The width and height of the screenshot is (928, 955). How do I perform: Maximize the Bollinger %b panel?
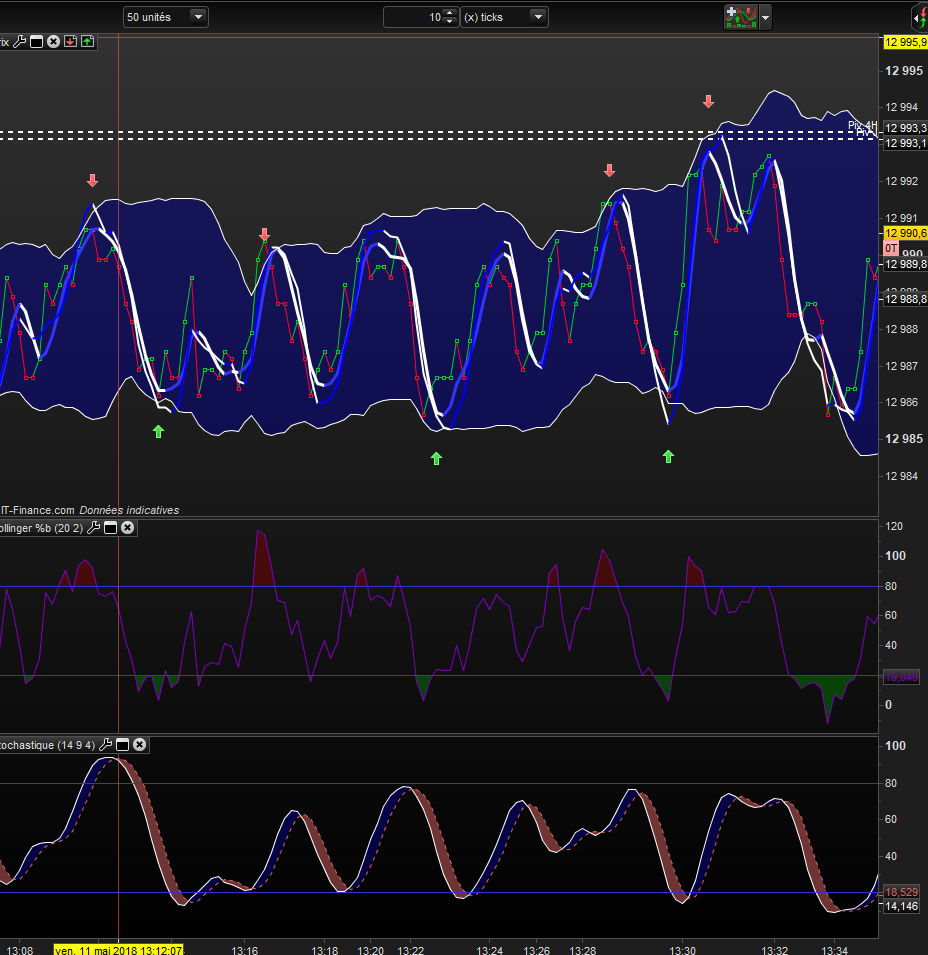click(111, 527)
